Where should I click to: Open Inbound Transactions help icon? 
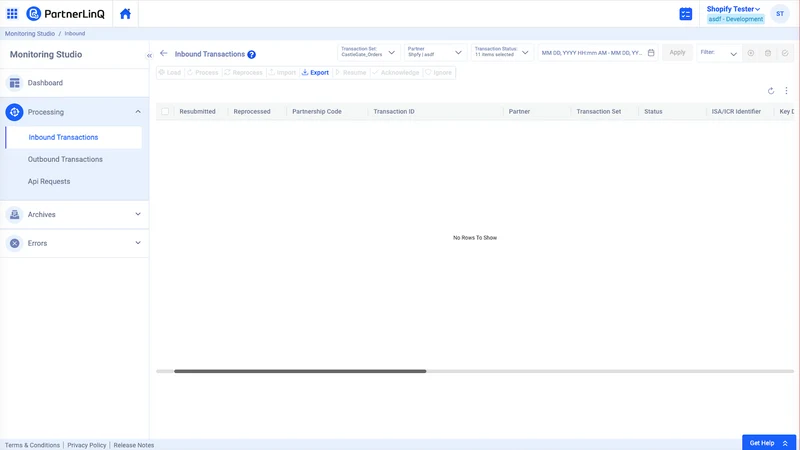tap(252, 55)
